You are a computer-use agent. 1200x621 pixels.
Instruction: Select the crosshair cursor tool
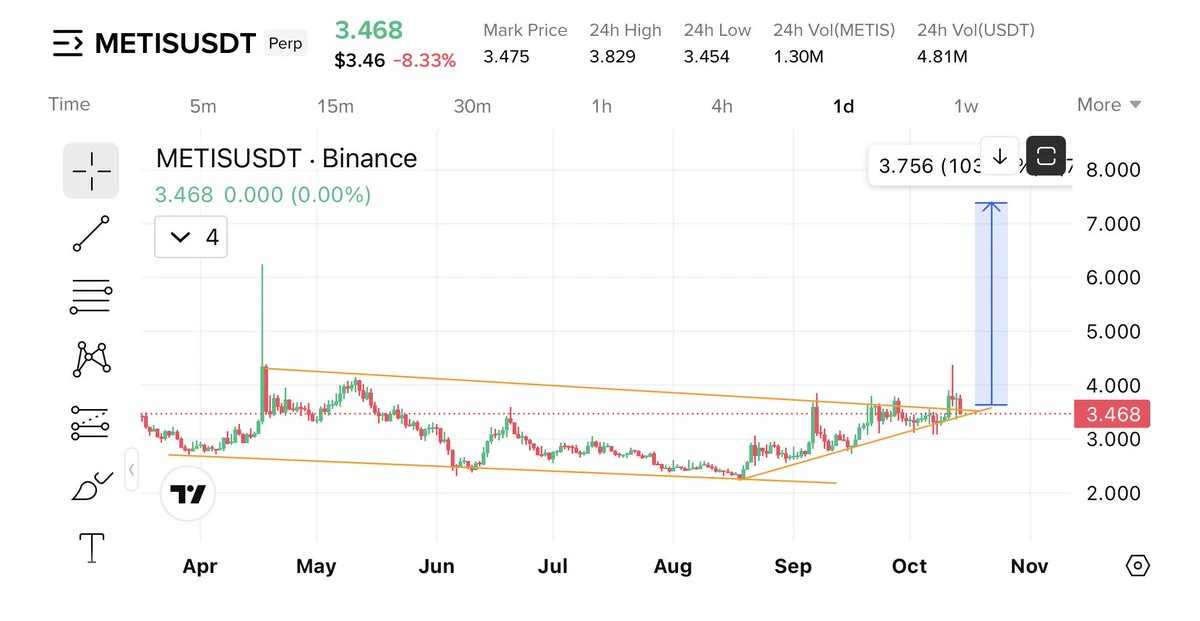point(91,170)
